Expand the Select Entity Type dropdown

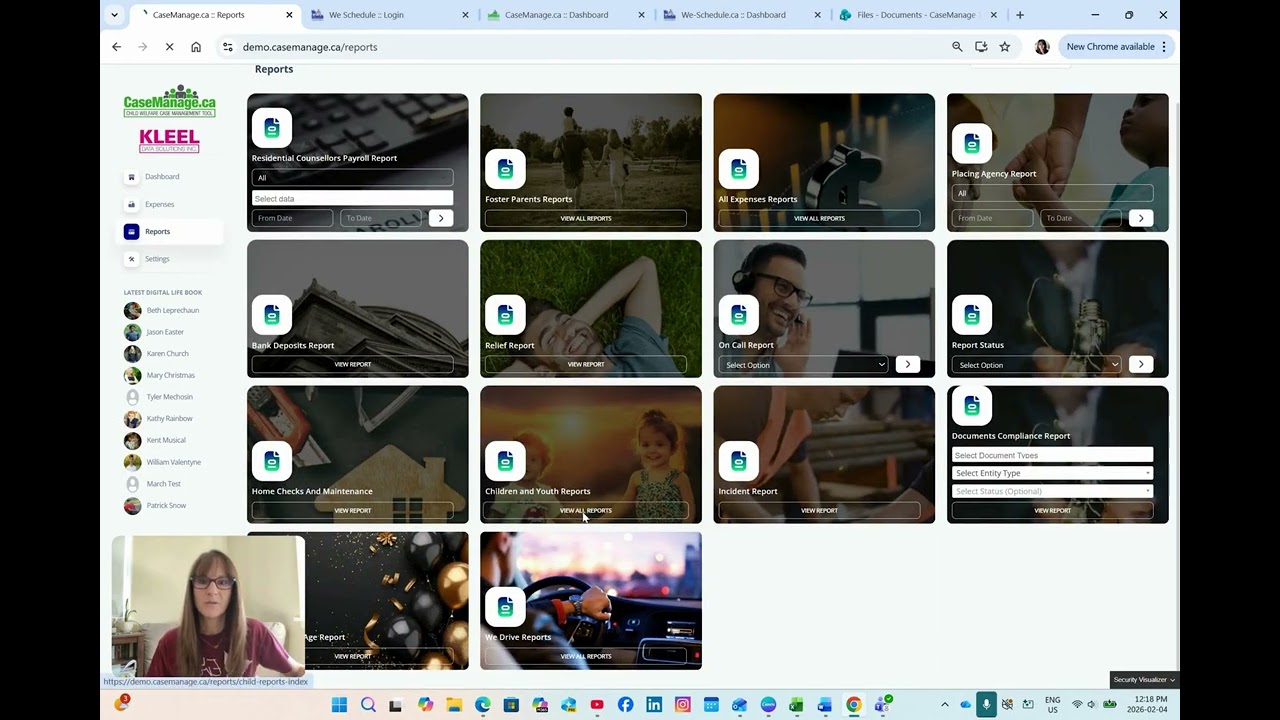coord(1052,473)
